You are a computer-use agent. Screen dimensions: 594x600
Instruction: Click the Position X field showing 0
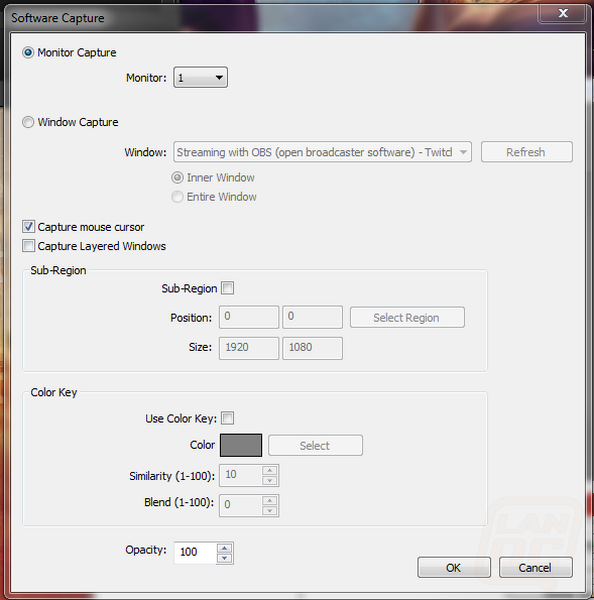[249, 317]
